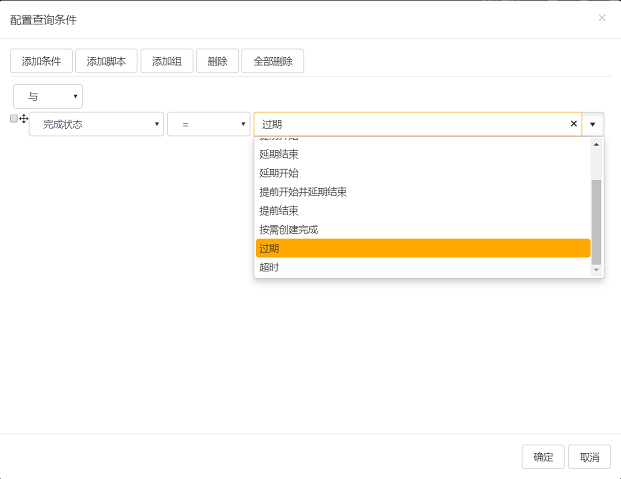This screenshot has height=479, width=621.
Task: Choose 超时 at the bottom of list
Action: pos(270,267)
